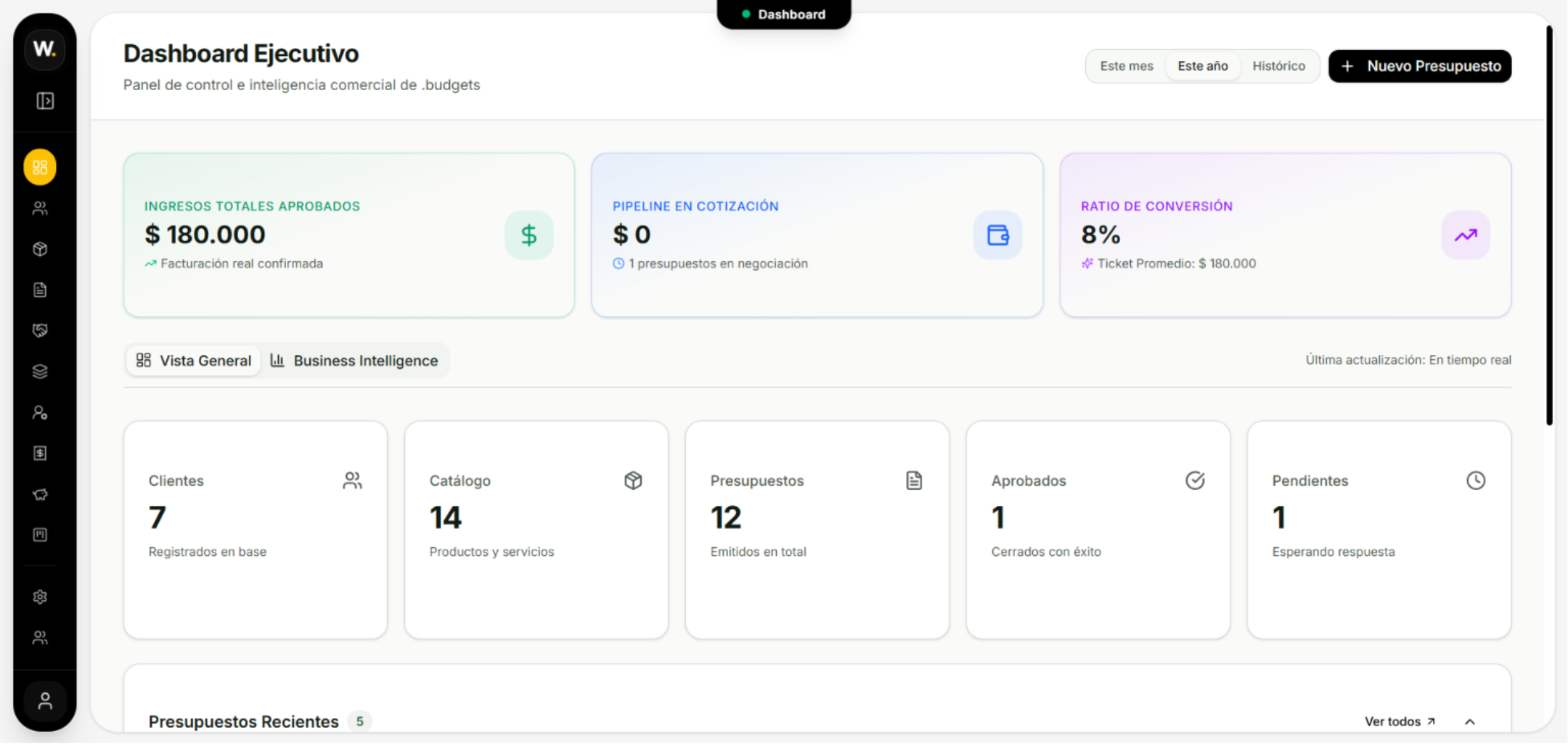
Task: Click the '14' count on Catálogo card
Action: pos(446,518)
